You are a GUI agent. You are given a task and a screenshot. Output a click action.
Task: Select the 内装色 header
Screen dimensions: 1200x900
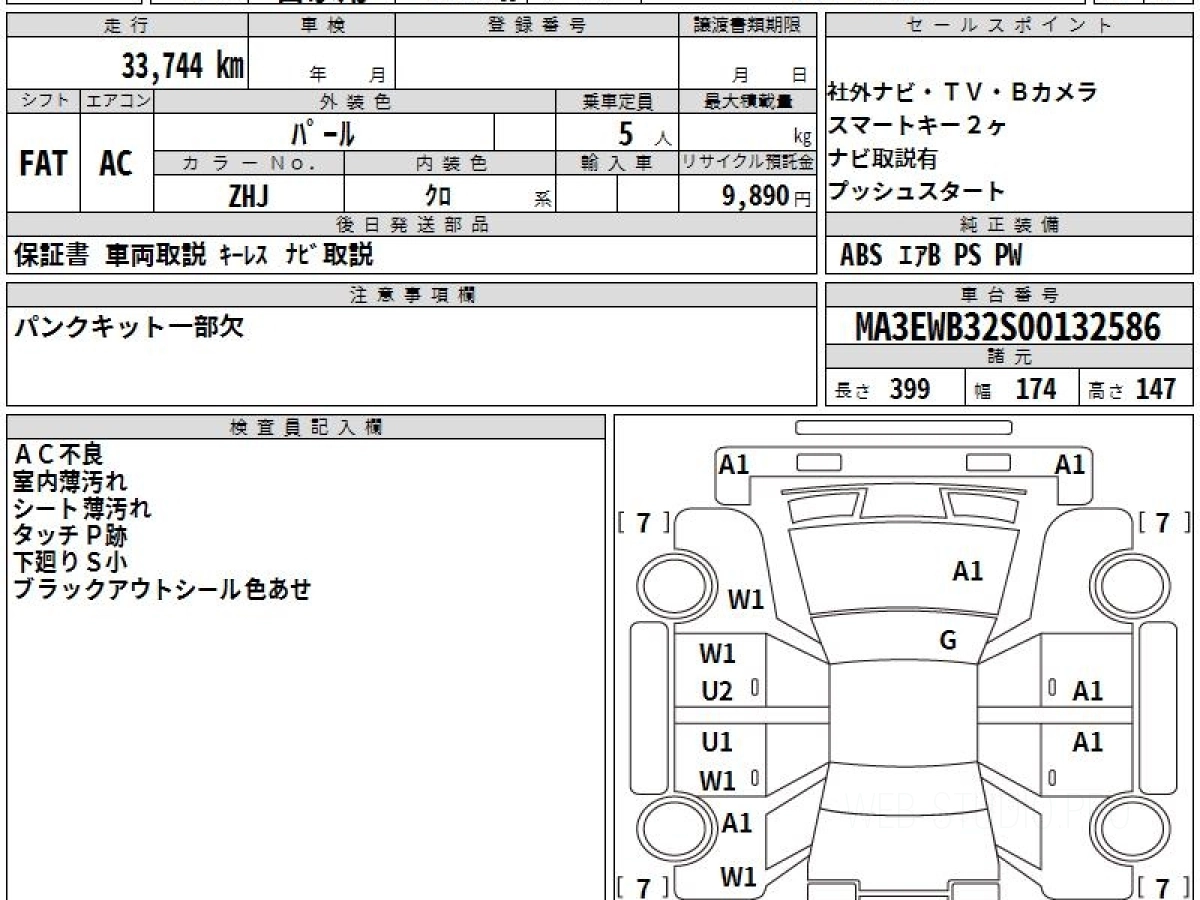pyautogui.click(x=450, y=163)
